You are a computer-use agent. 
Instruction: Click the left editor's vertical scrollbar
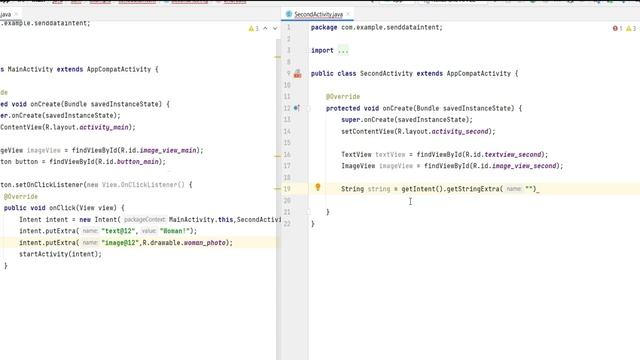coord(278,199)
